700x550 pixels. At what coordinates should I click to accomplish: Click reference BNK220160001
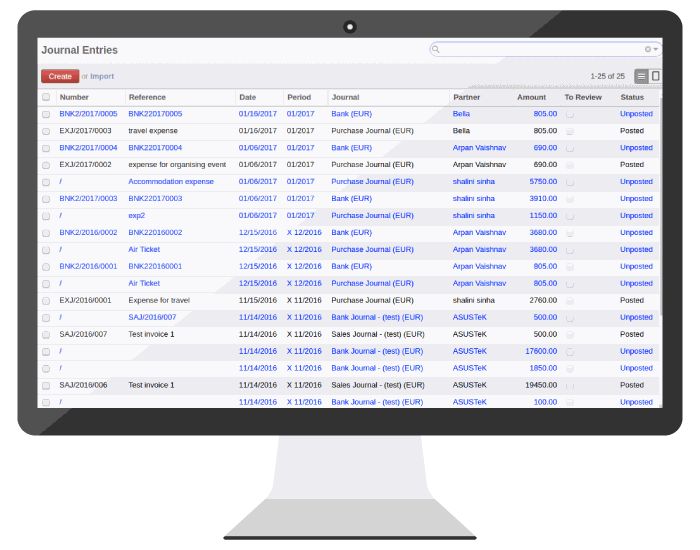point(155,267)
